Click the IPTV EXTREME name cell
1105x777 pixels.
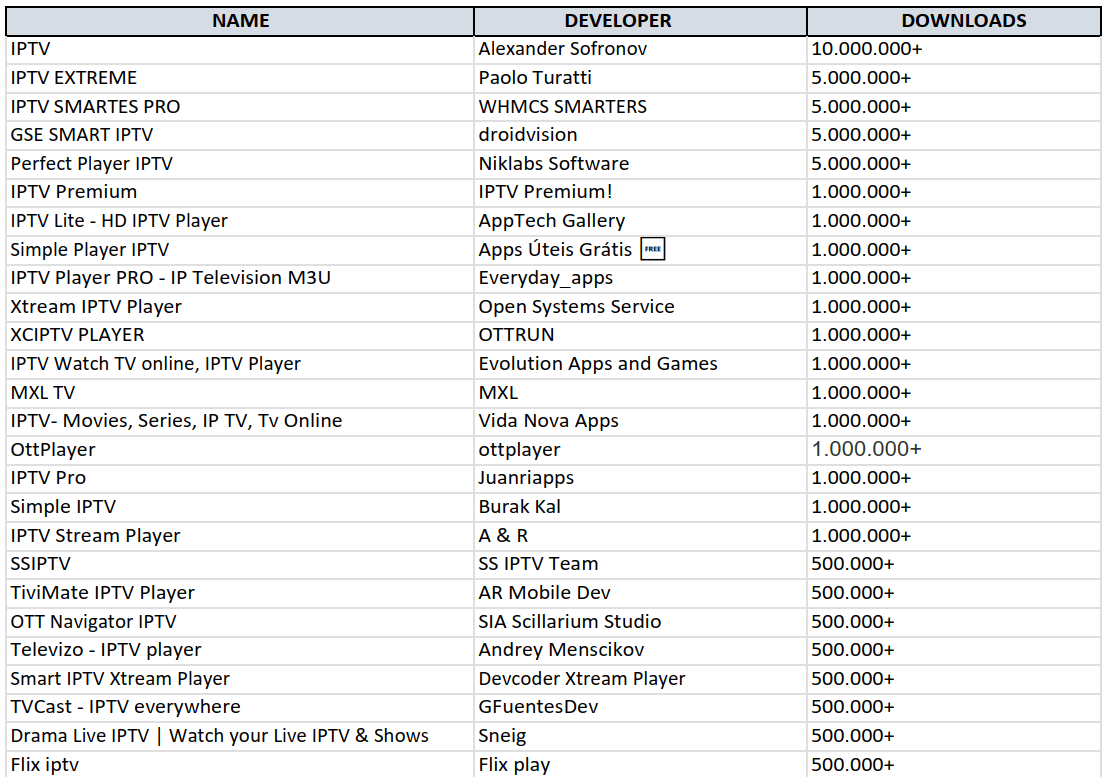tap(74, 78)
